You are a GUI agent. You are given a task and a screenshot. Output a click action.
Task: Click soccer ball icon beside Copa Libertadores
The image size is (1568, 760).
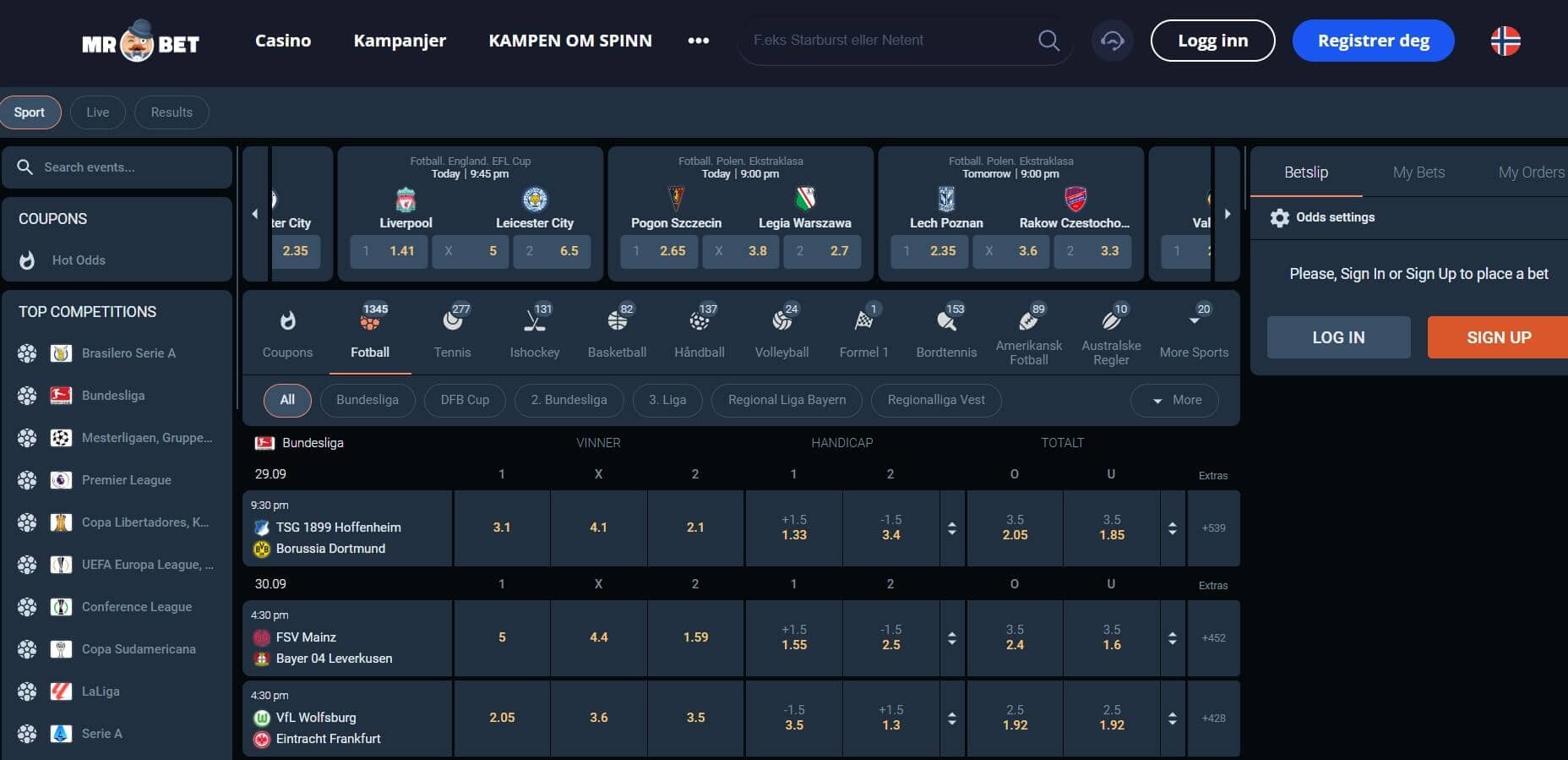tap(27, 522)
